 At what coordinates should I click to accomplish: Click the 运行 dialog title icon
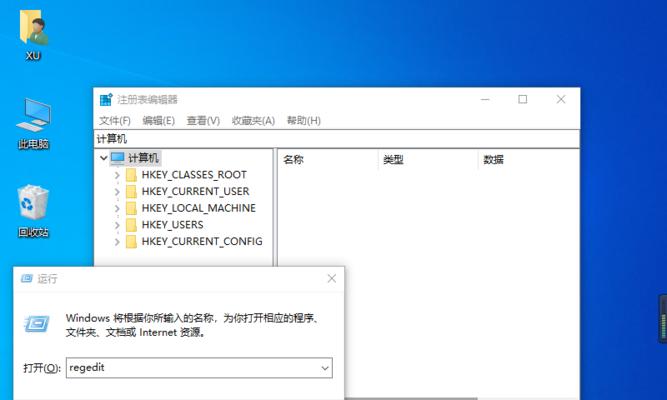[27, 279]
